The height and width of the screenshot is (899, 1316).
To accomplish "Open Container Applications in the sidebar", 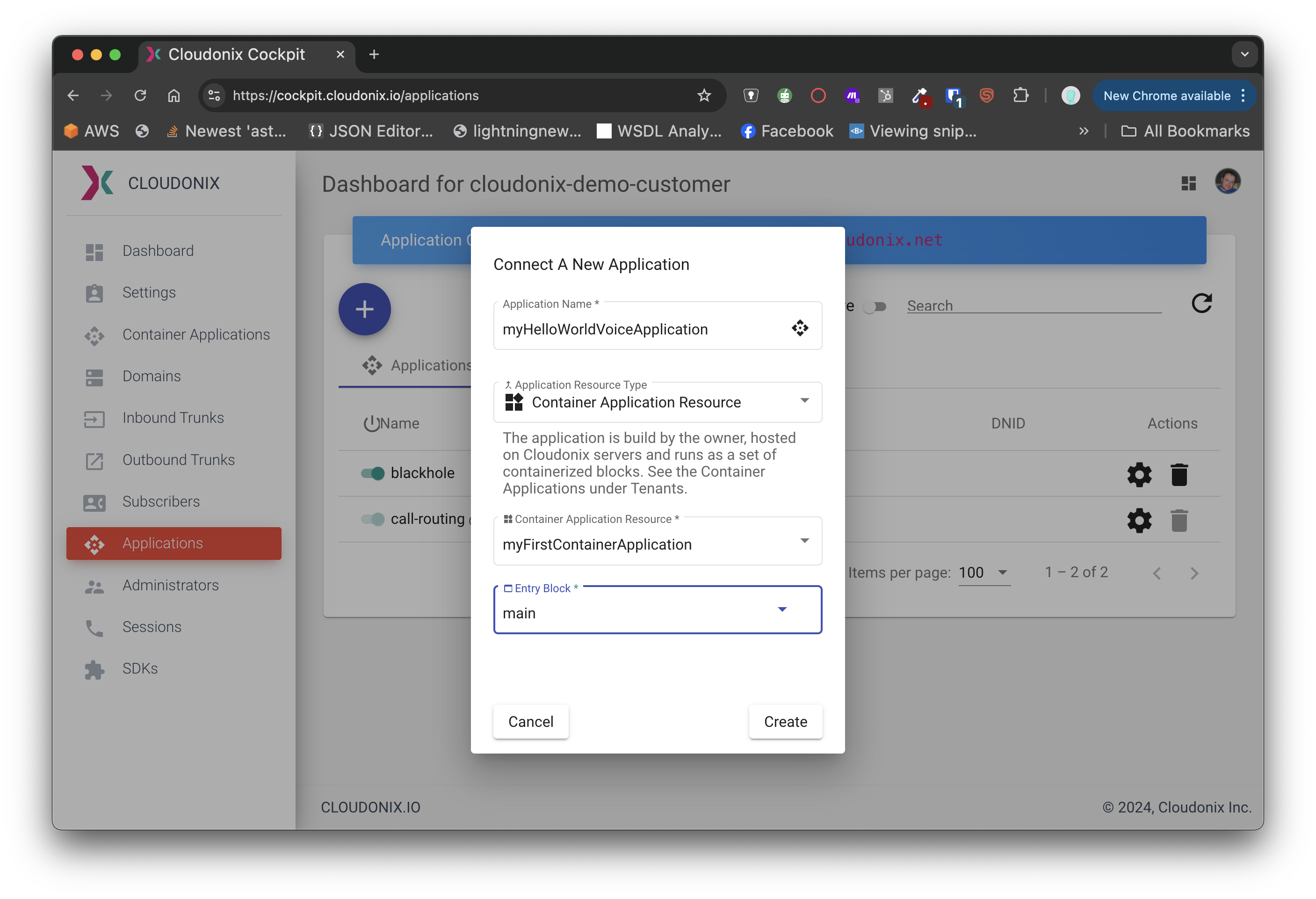I will click(x=195, y=334).
